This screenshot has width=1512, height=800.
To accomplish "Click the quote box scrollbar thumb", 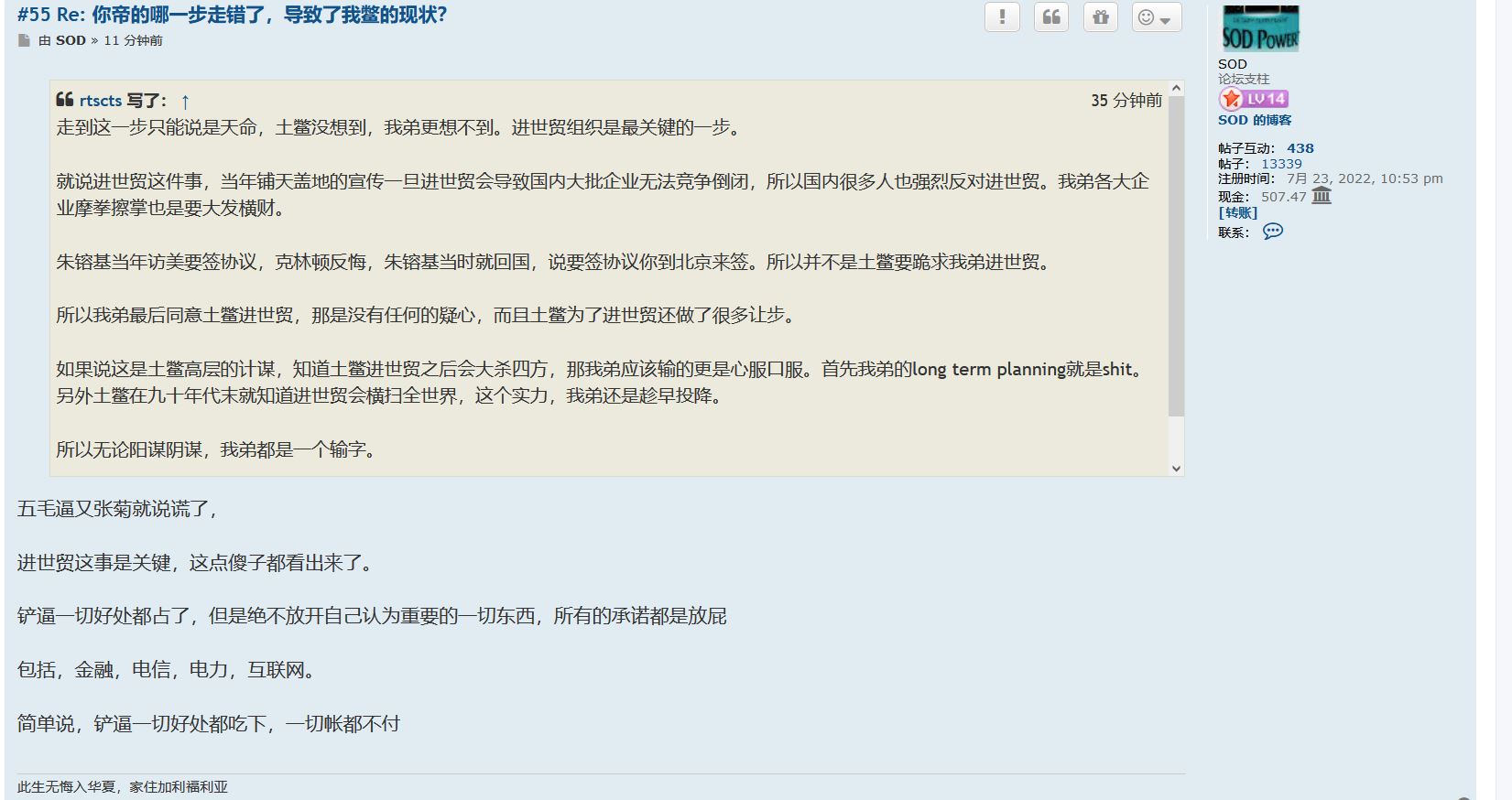I will [1176, 256].
